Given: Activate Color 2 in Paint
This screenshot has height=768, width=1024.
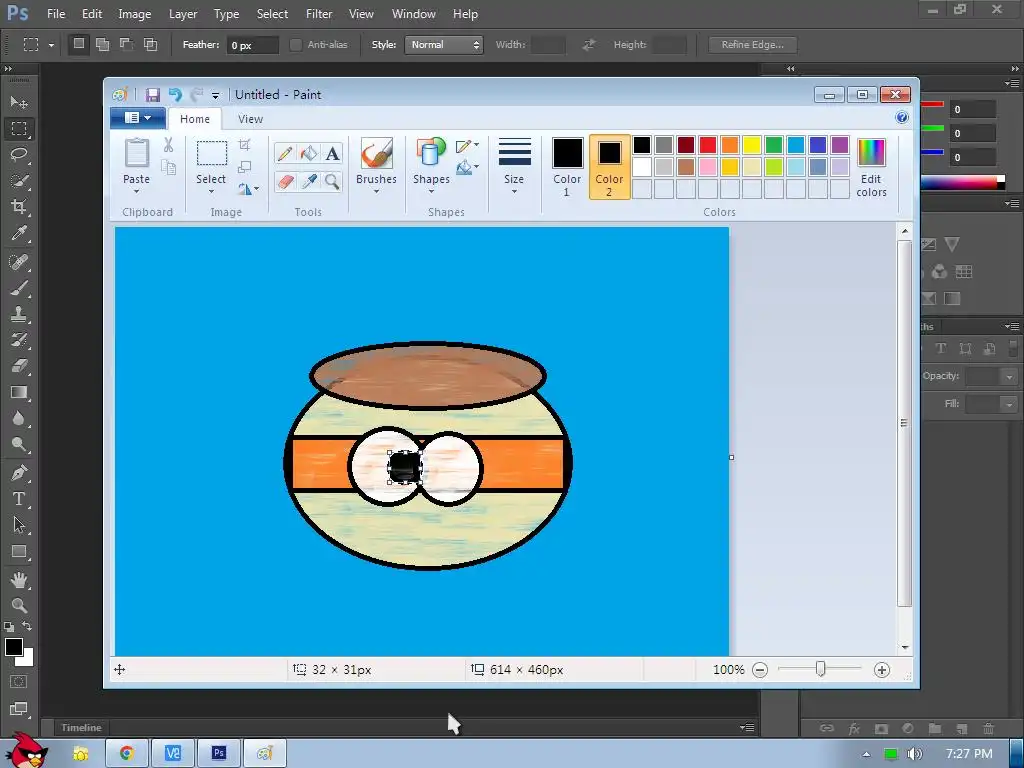Looking at the screenshot, I should [x=609, y=167].
